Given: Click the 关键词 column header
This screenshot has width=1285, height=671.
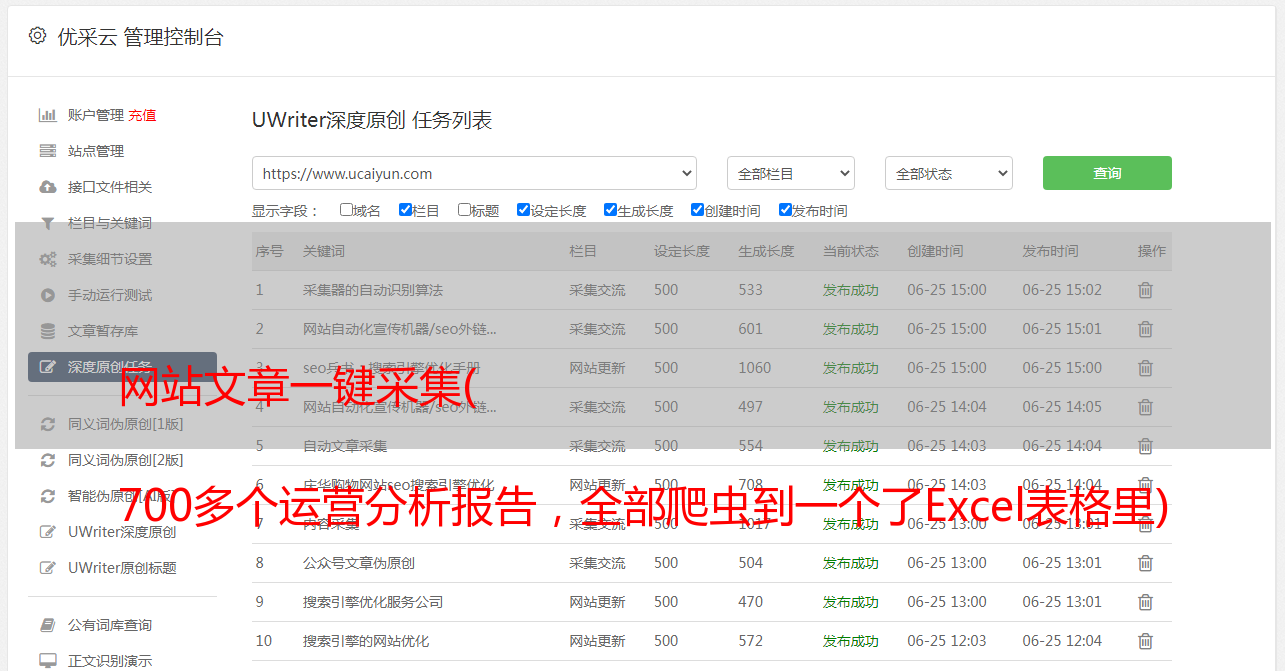Looking at the screenshot, I should pos(324,251).
